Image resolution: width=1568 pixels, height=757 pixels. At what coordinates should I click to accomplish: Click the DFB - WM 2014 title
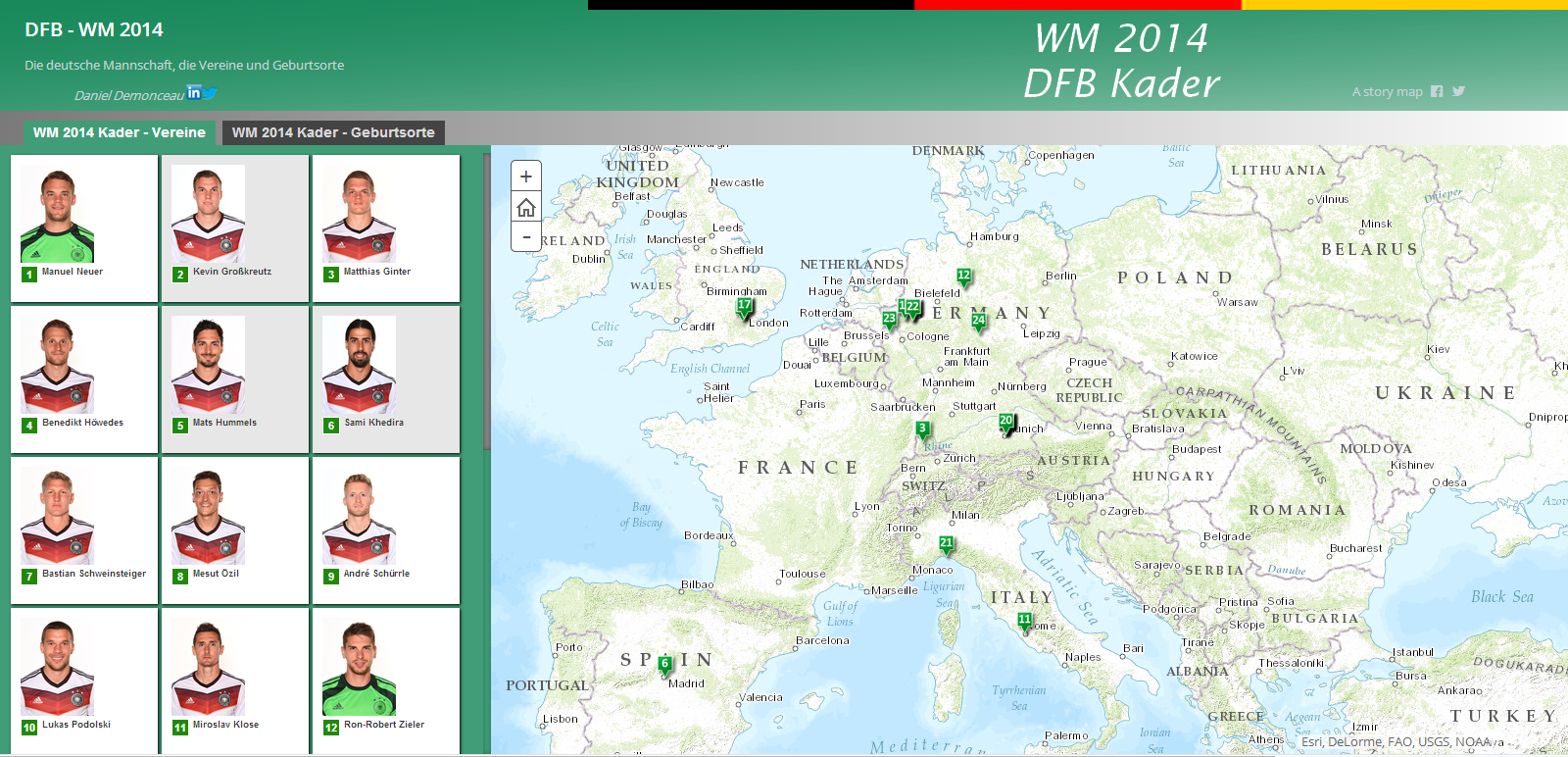pyautogui.click(x=94, y=29)
